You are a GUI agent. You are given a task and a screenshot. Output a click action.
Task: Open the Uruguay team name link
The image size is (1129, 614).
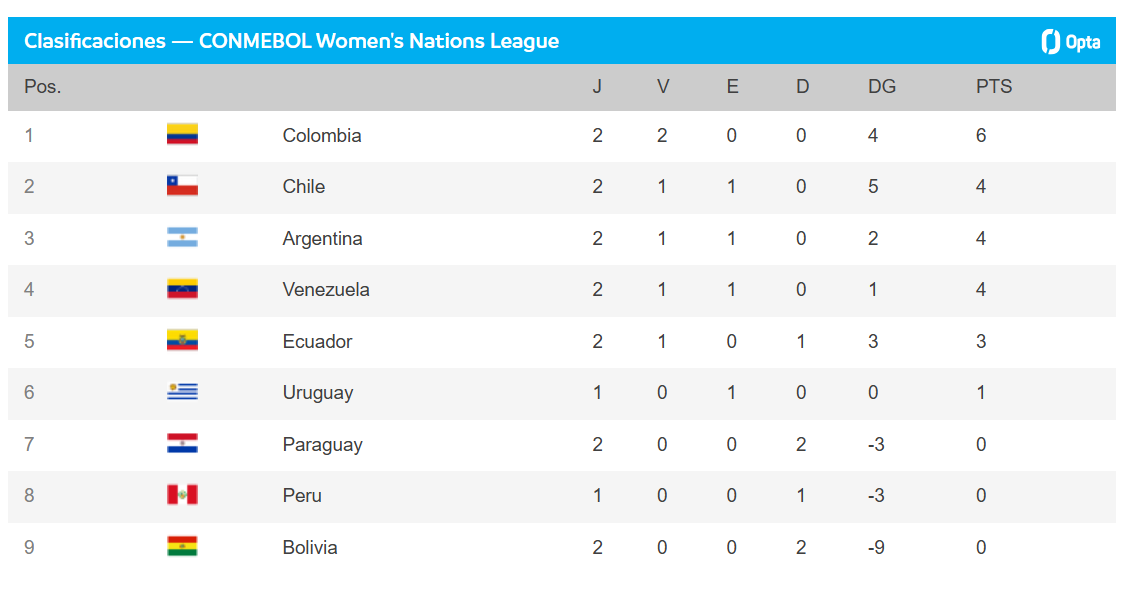(317, 392)
